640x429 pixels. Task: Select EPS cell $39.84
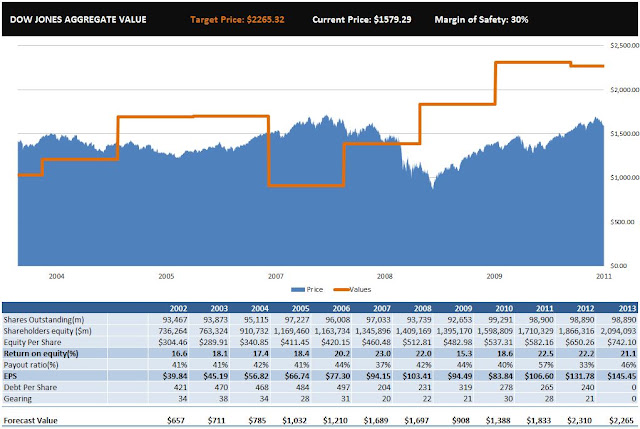pyautogui.click(x=175, y=376)
